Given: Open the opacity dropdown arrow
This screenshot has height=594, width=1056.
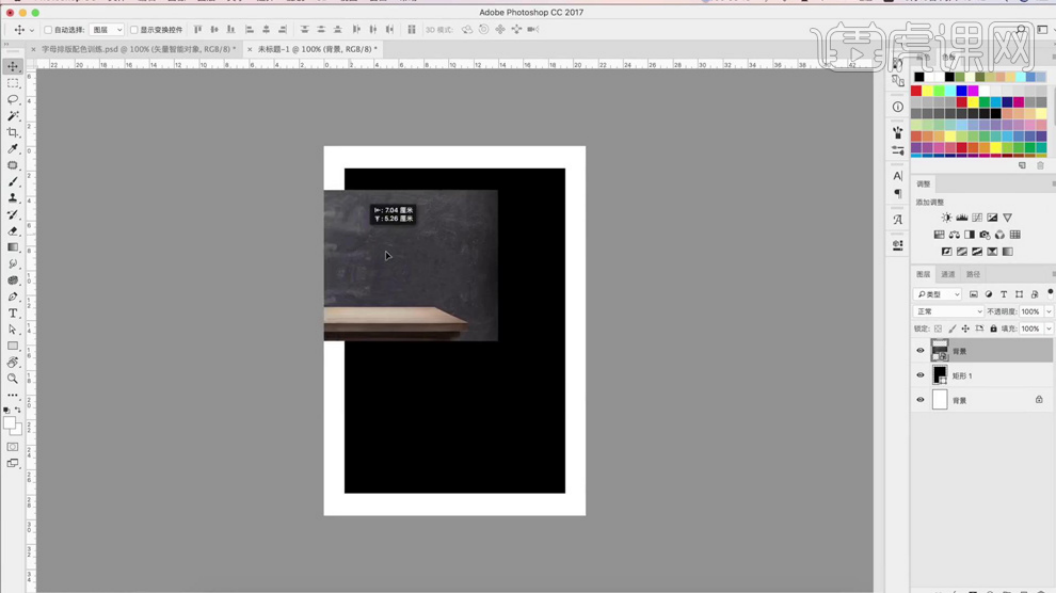Looking at the screenshot, I should (x=1049, y=312).
